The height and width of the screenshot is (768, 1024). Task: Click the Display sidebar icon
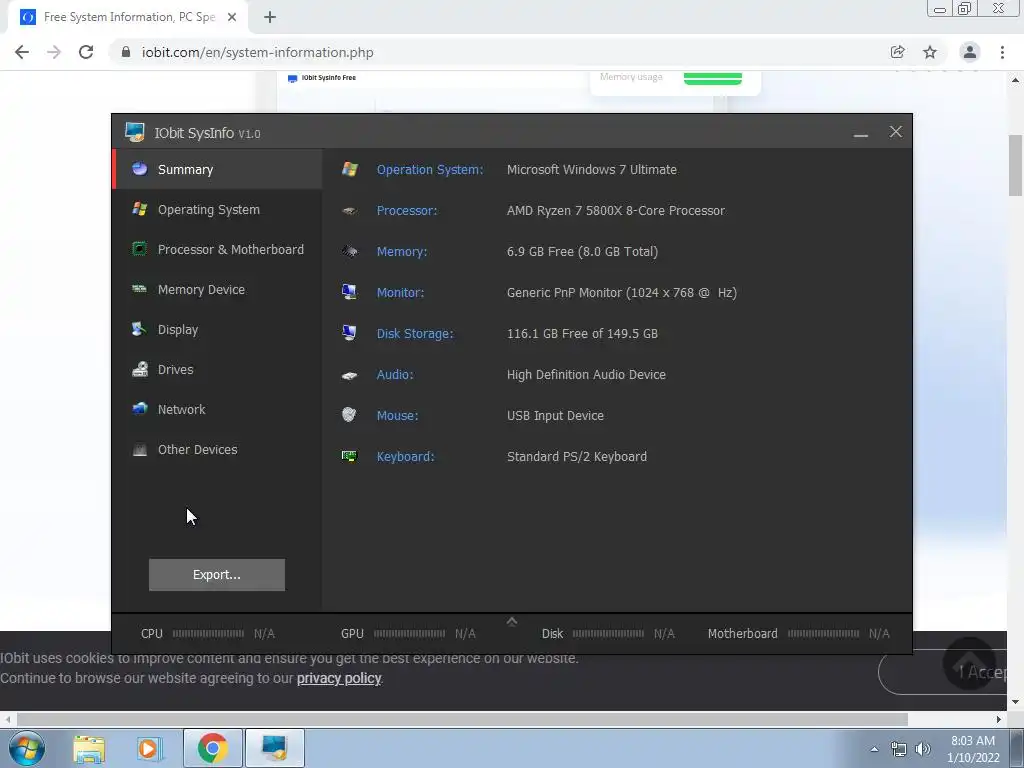138,328
